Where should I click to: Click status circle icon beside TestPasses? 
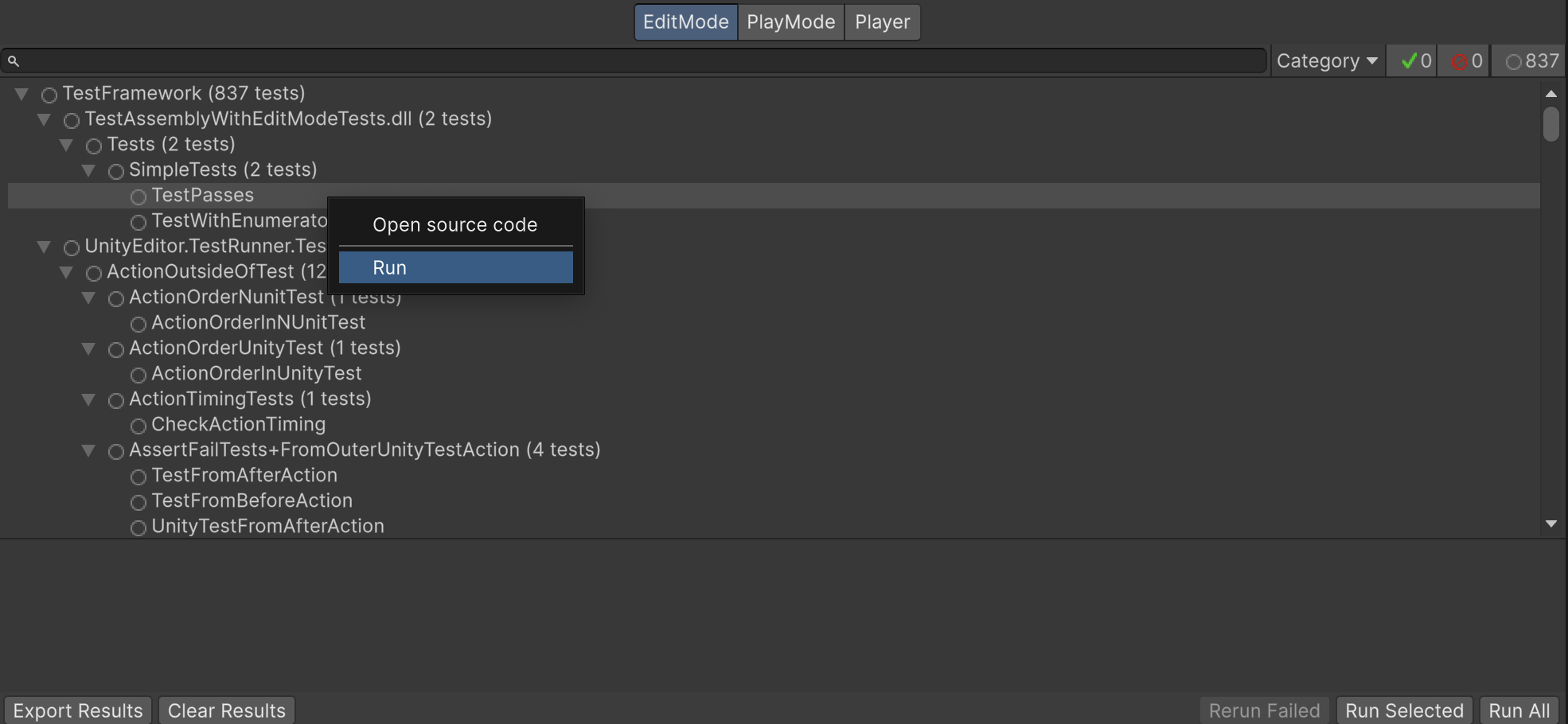(138, 197)
